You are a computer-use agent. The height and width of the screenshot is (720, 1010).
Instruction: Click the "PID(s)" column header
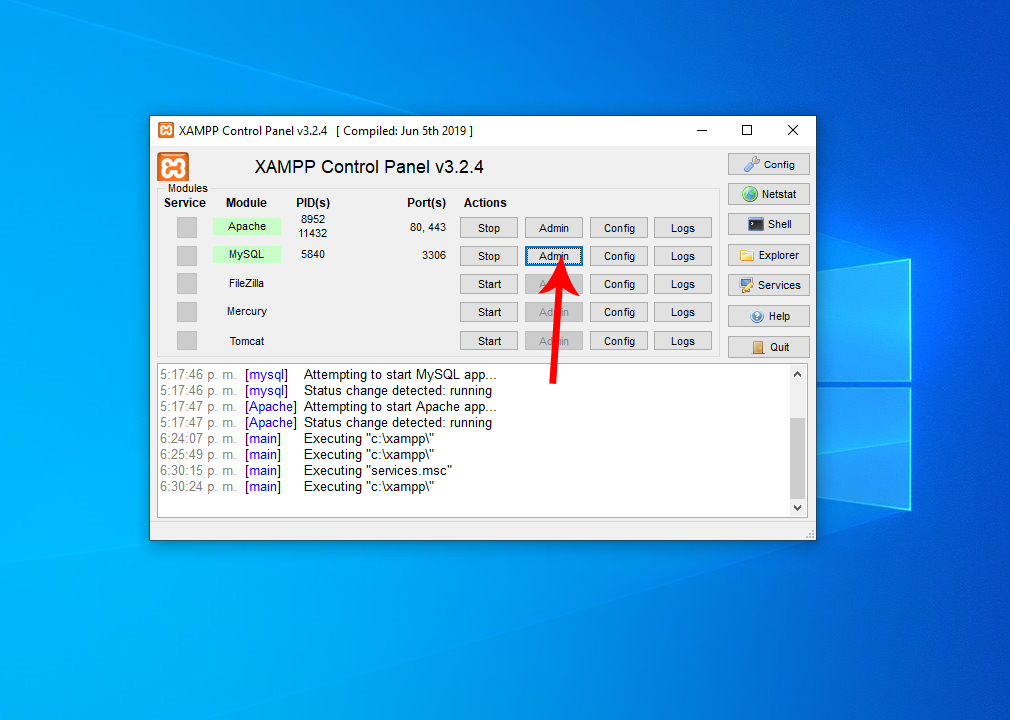click(x=313, y=203)
